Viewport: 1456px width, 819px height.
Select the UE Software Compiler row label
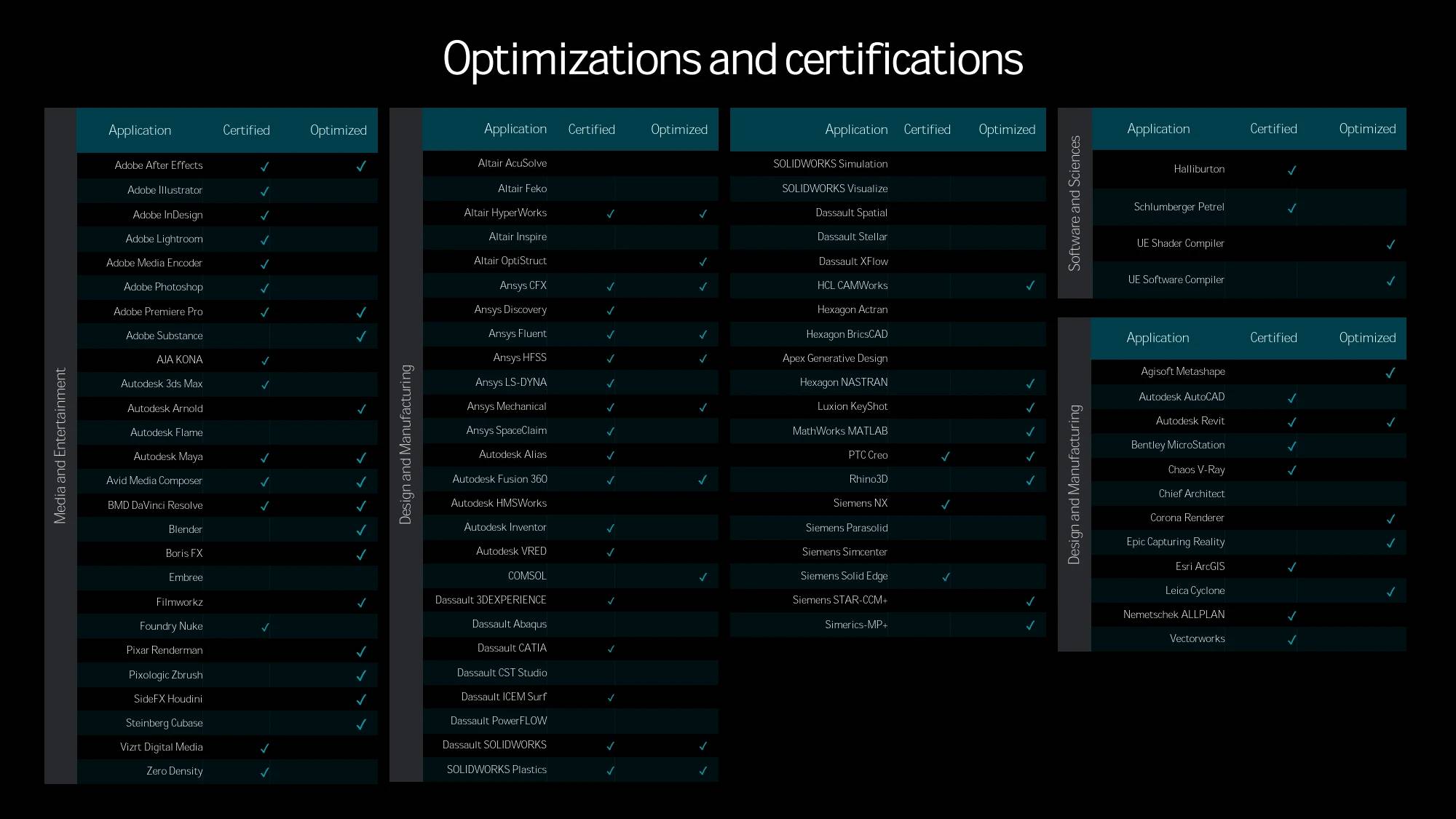1176,280
